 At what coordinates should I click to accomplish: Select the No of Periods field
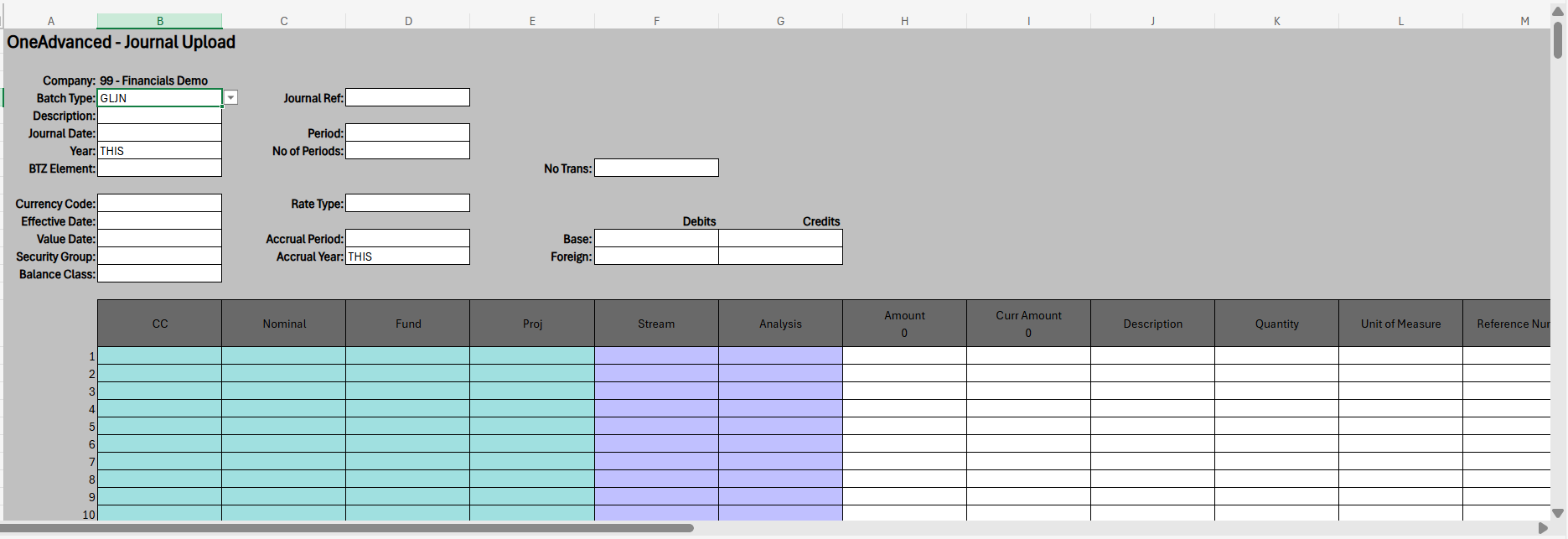click(407, 151)
